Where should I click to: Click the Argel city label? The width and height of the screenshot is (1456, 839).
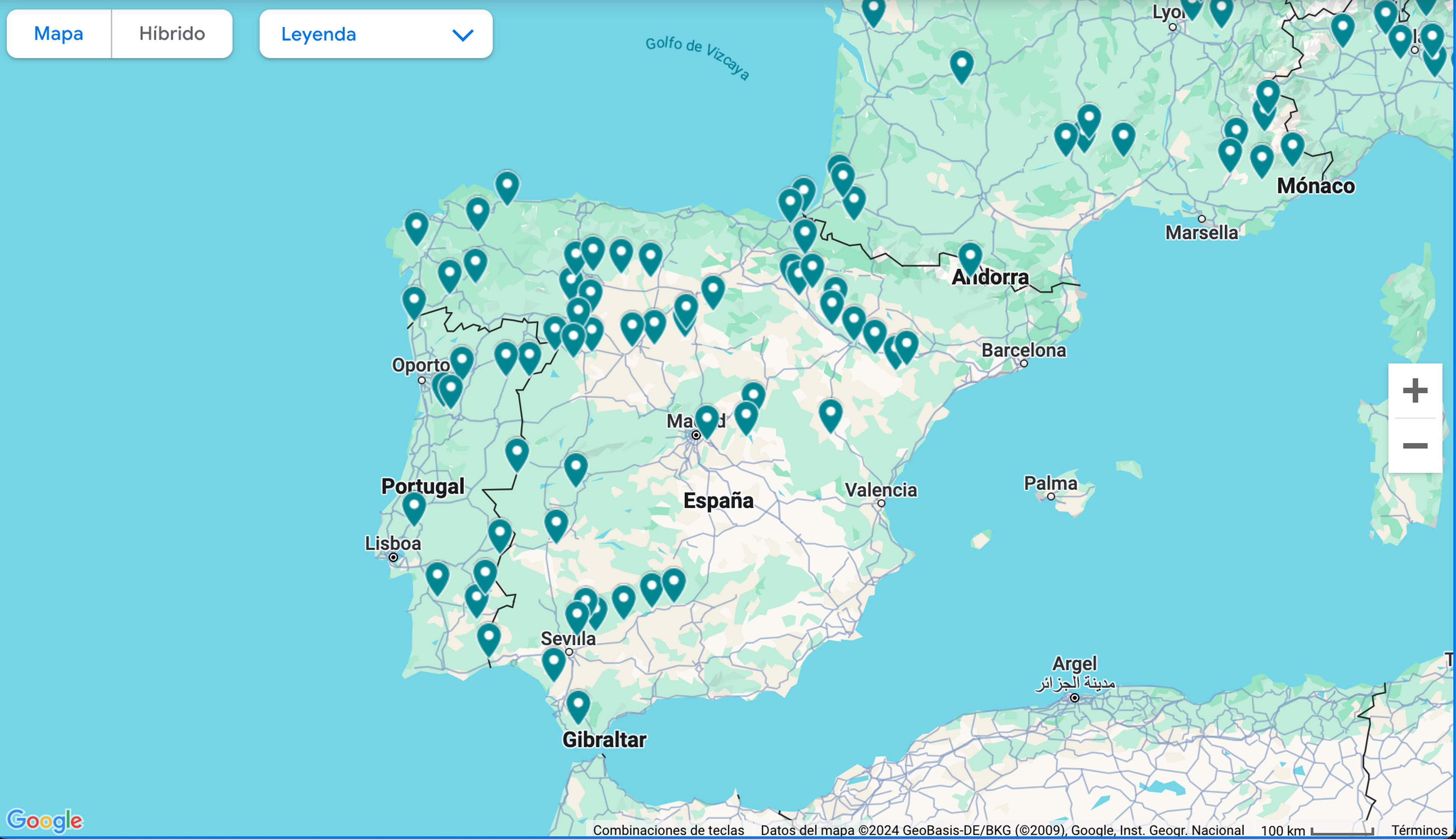[x=1075, y=663]
